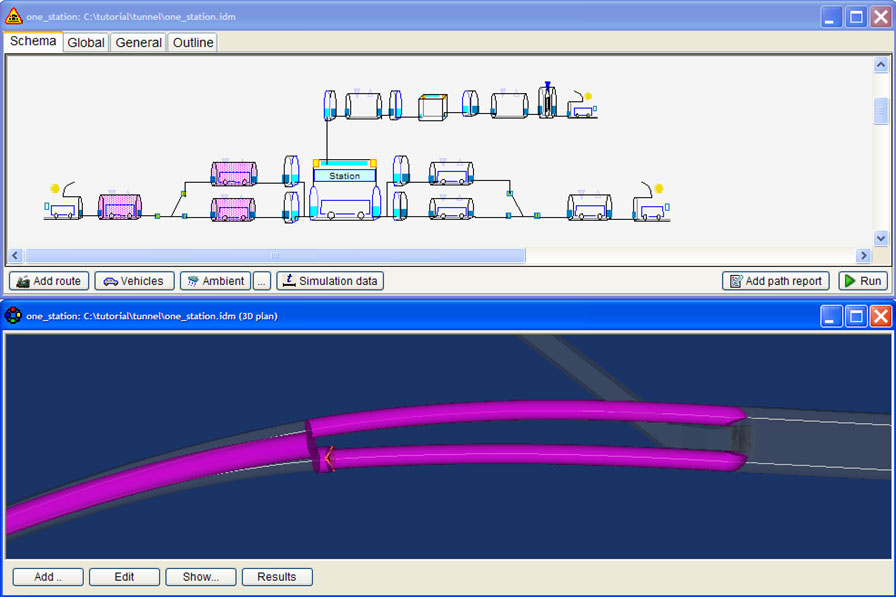
Task: Select the leftmost portal icon with the sun
Action: (x=63, y=206)
